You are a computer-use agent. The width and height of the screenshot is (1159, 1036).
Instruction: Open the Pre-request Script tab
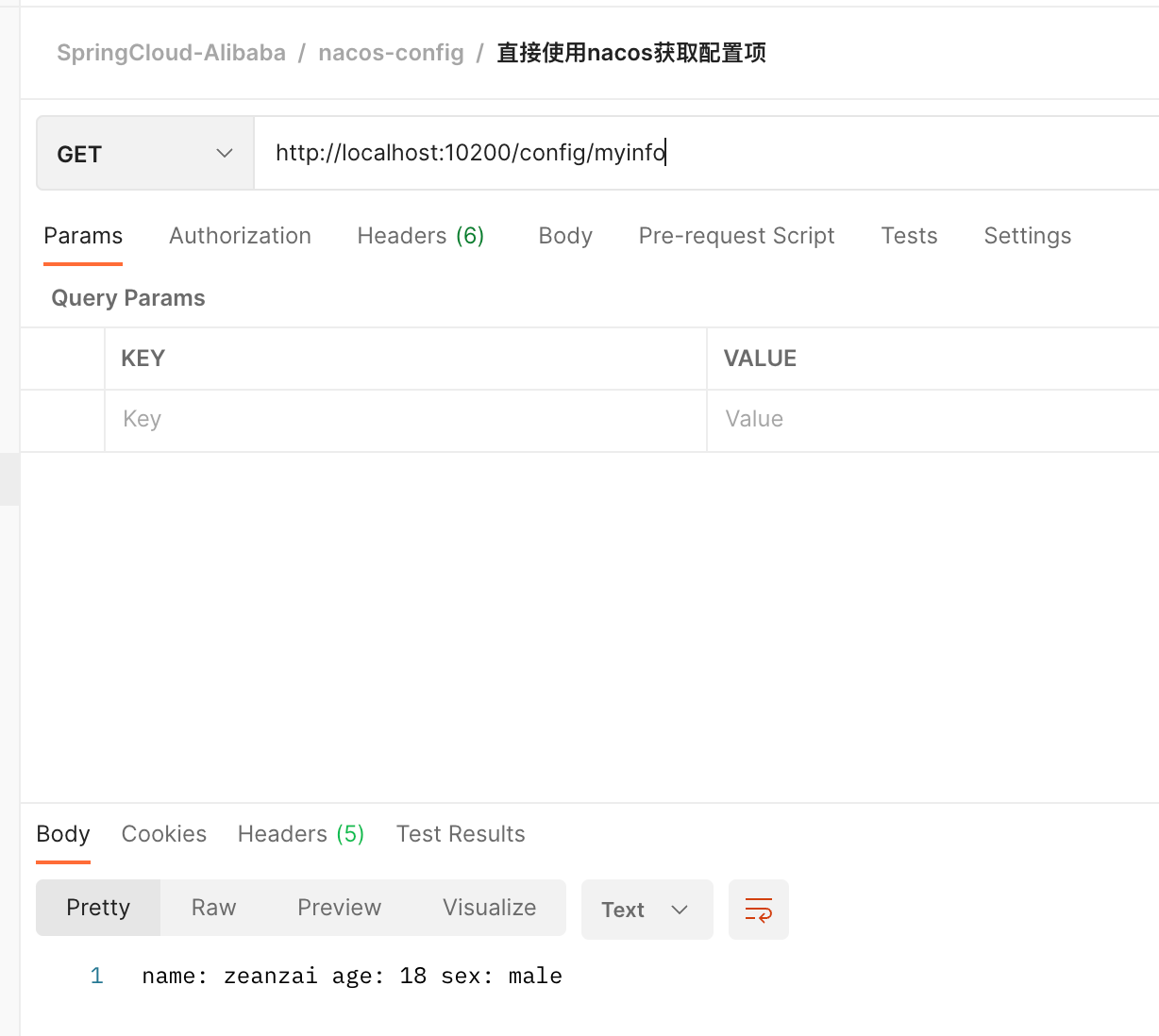[736, 236]
